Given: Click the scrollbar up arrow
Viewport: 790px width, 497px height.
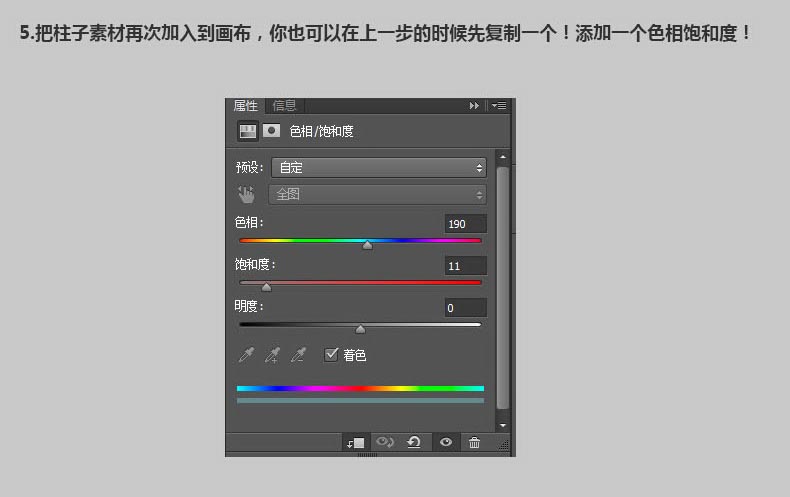Looking at the screenshot, I should tap(503, 157).
